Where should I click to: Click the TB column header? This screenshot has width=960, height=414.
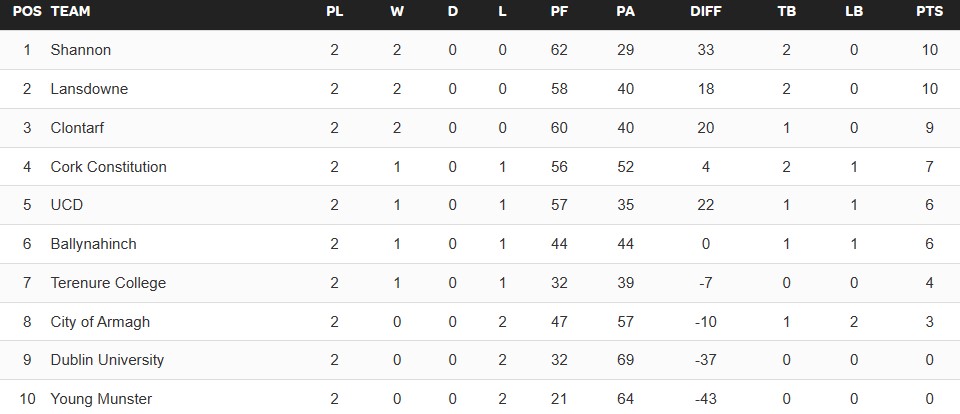click(786, 12)
